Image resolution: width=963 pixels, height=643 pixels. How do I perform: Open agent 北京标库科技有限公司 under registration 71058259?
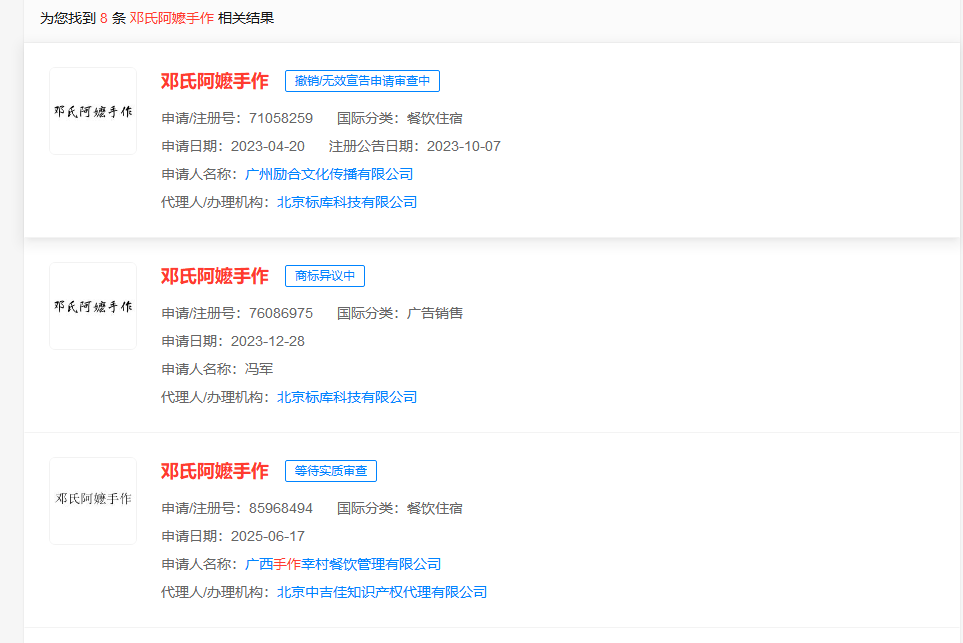(x=347, y=202)
